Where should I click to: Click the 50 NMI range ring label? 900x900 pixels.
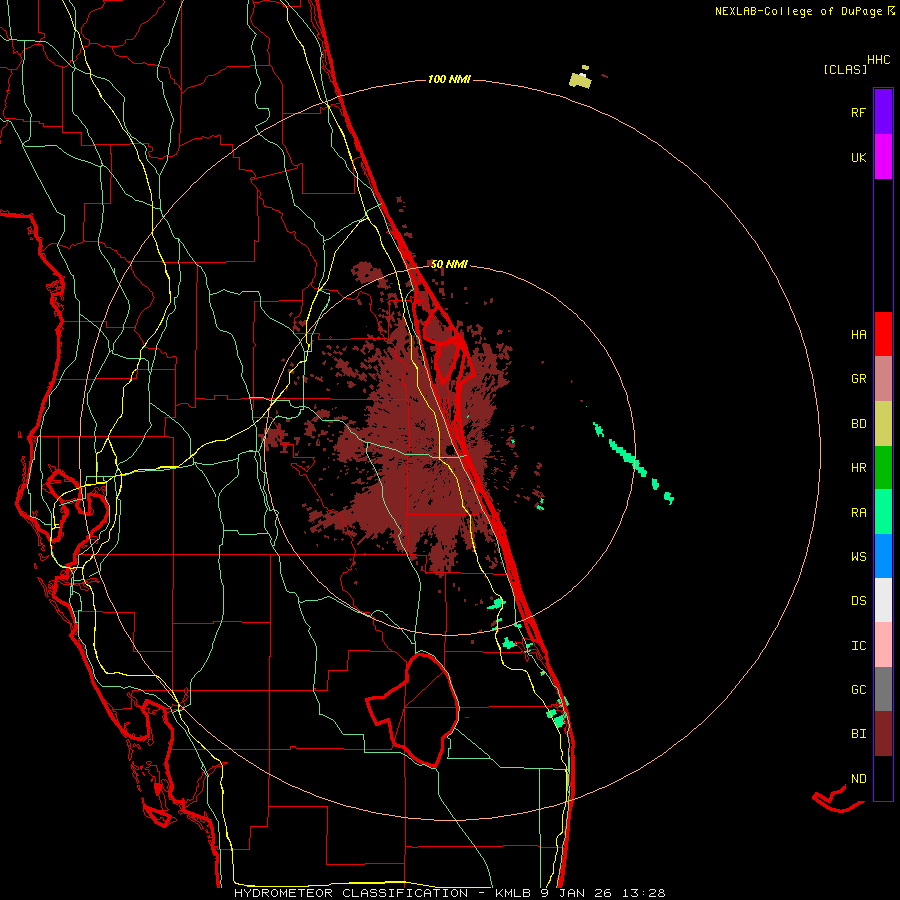pyautogui.click(x=449, y=264)
